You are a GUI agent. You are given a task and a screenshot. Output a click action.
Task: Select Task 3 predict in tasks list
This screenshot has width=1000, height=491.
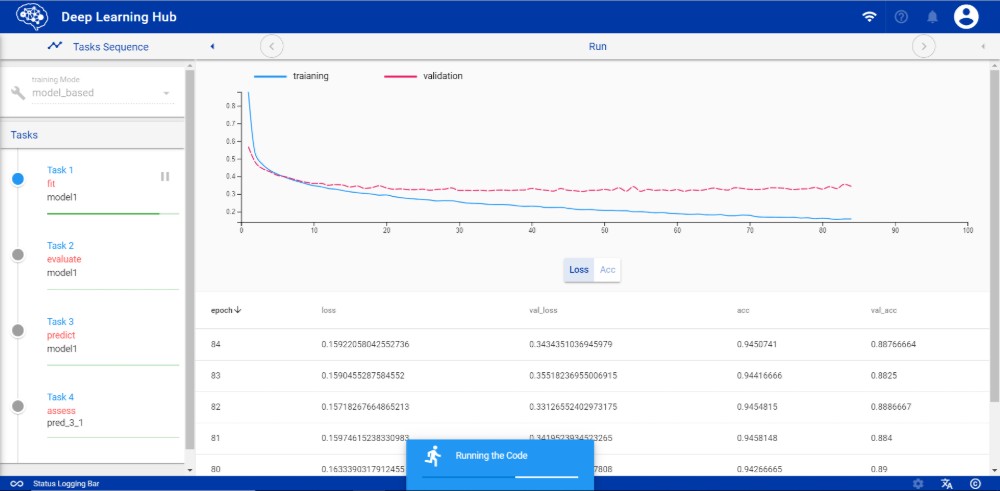(x=65, y=335)
